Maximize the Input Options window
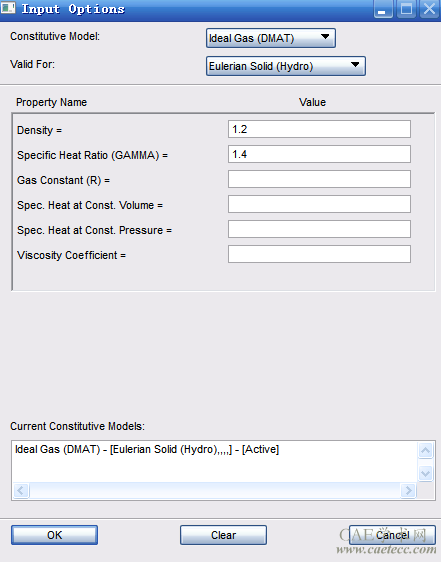441x562 pixels. pyautogui.click(x=407, y=9)
